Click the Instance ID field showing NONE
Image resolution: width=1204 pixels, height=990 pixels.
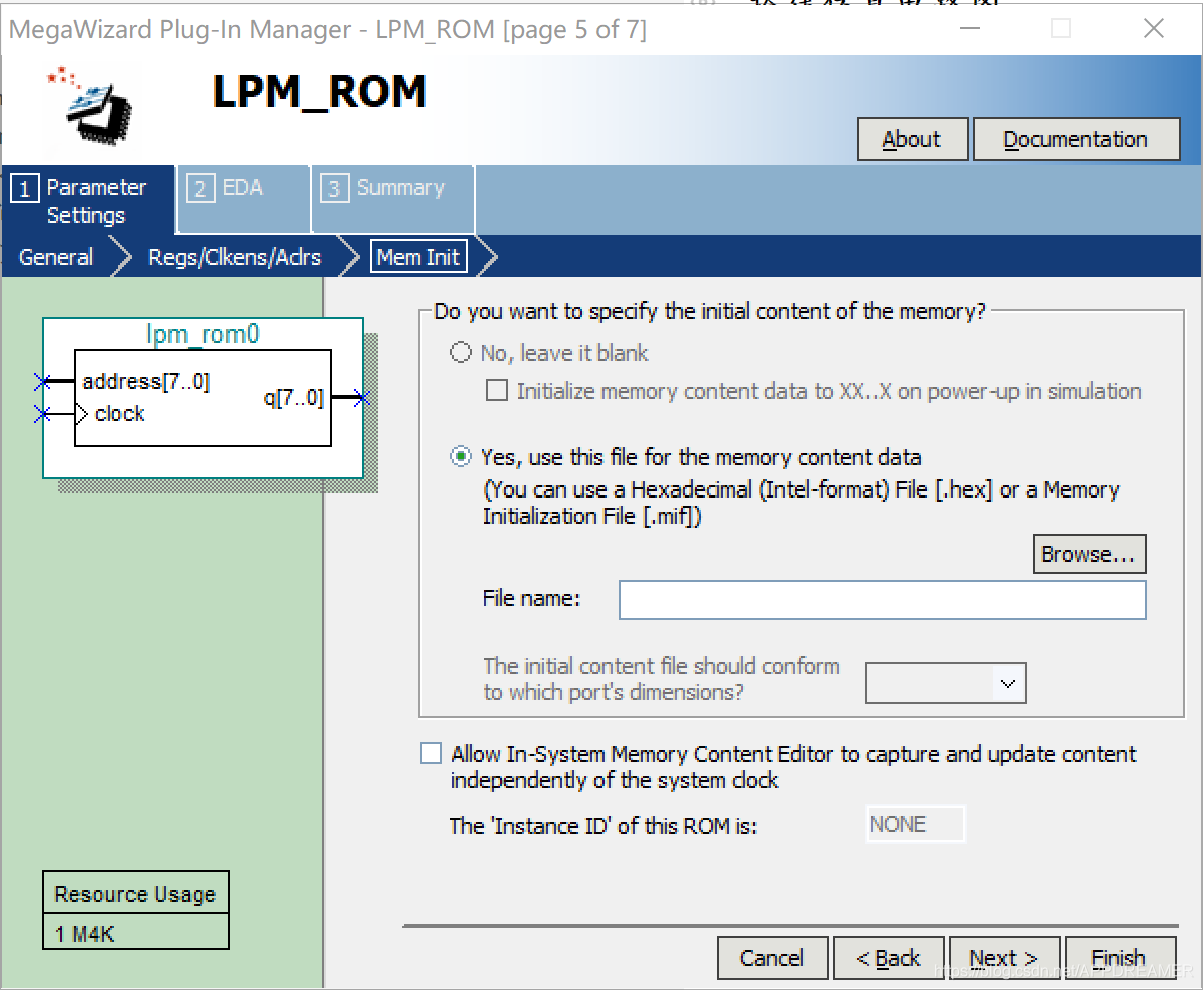click(x=915, y=824)
